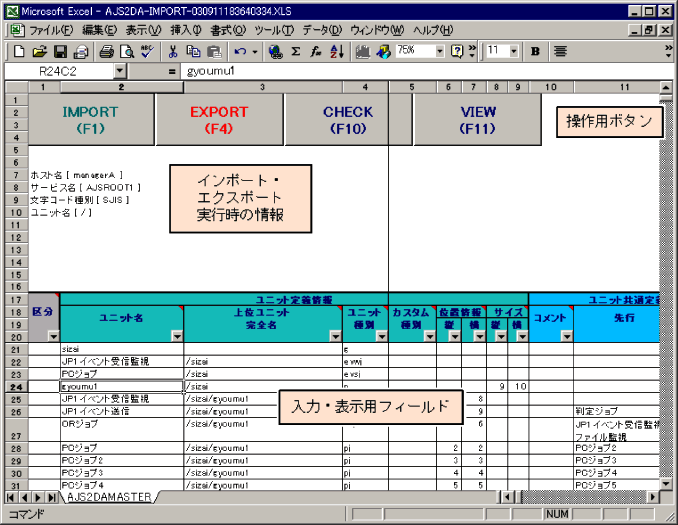
Task: Open the 編集(E) menu
Action: click(99, 30)
